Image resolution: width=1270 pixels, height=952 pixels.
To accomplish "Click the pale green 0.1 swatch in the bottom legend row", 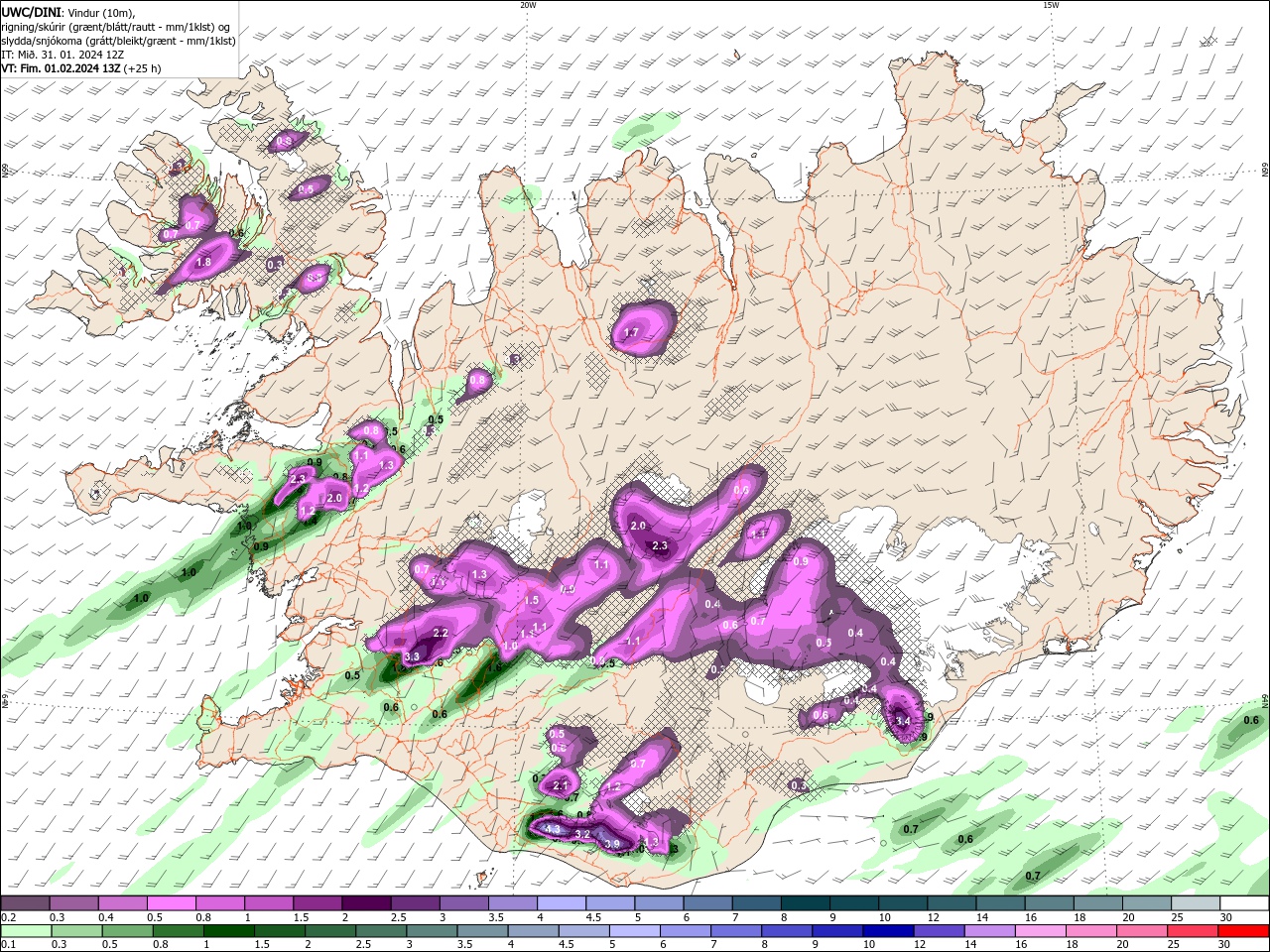I will pyautogui.click(x=25, y=931).
